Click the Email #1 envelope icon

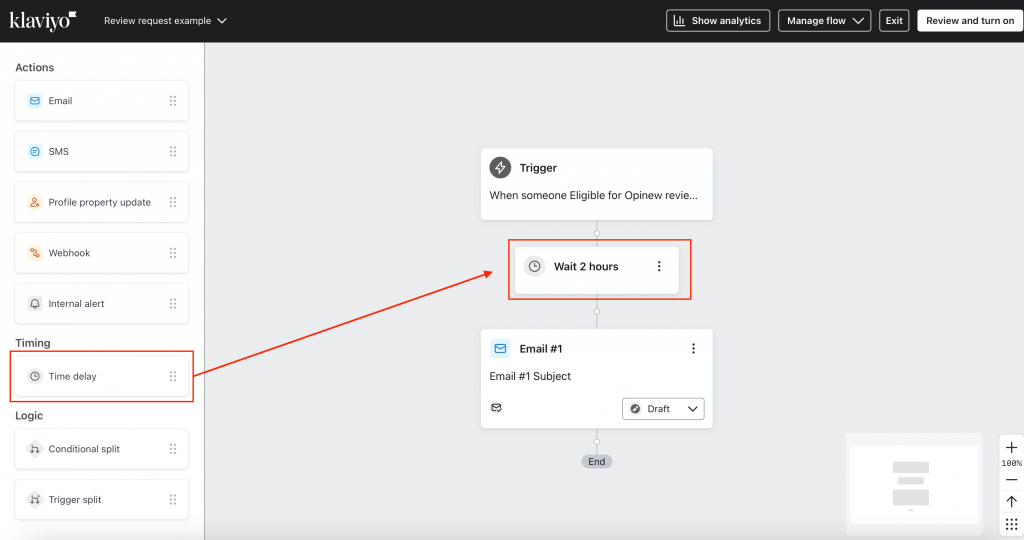point(500,349)
